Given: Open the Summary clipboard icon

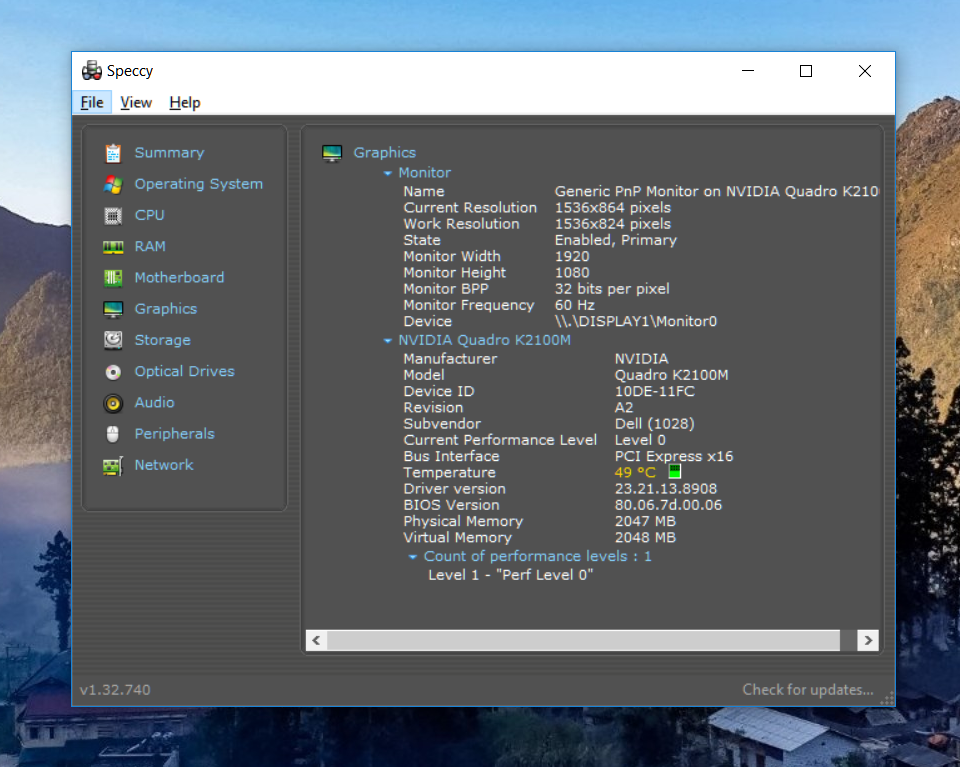Looking at the screenshot, I should click(x=113, y=153).
